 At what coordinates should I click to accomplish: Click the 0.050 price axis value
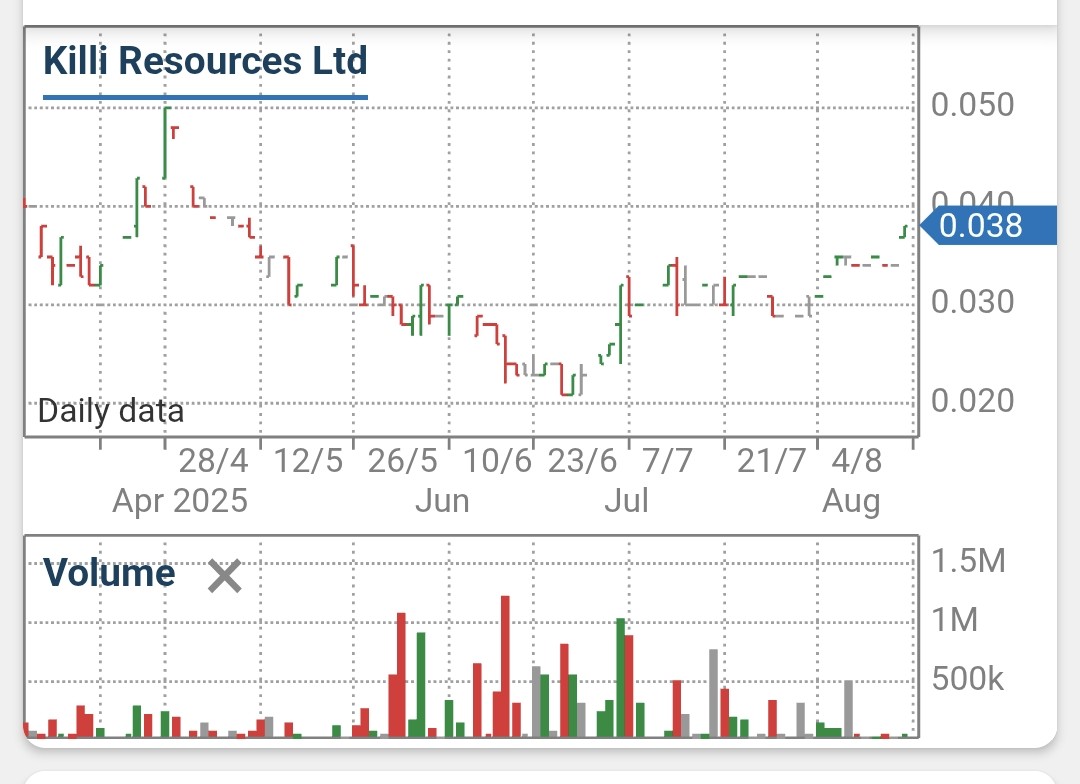[x=971, y=104]
